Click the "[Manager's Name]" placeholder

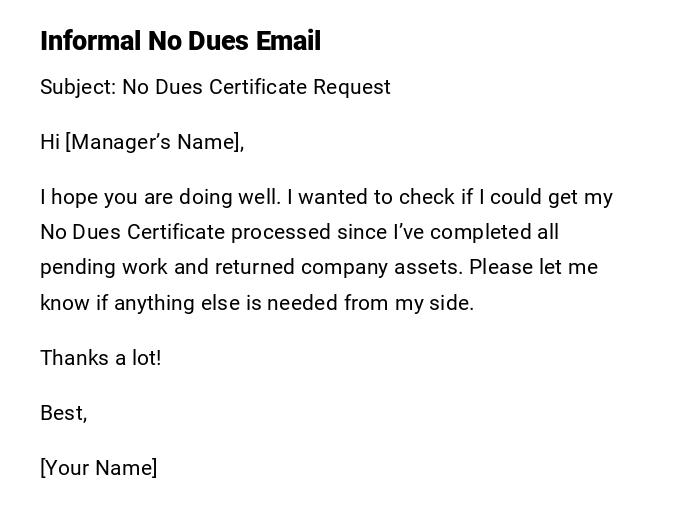[155, 142]
